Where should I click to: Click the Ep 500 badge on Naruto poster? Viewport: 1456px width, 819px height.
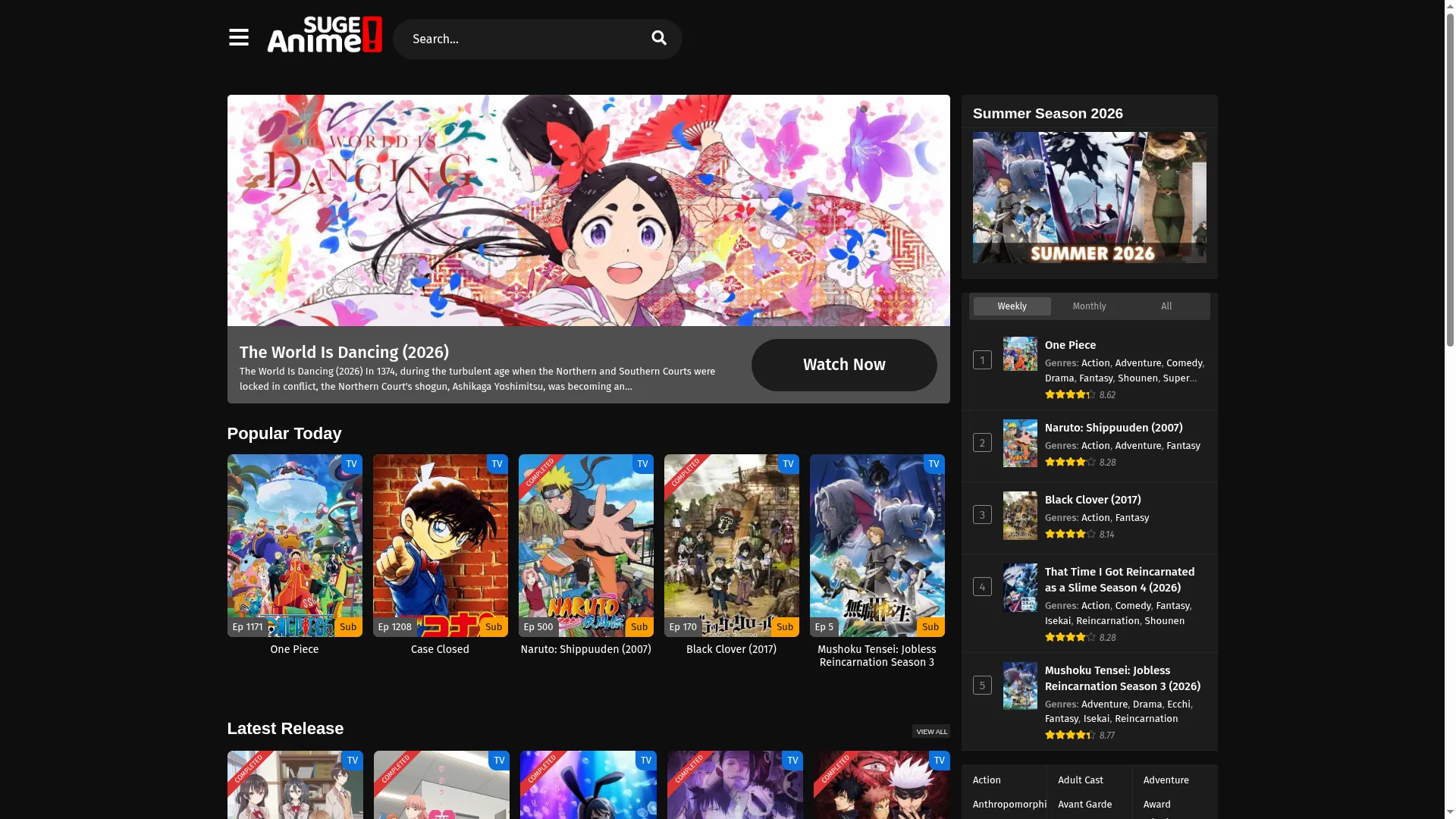tap(538, 627)
